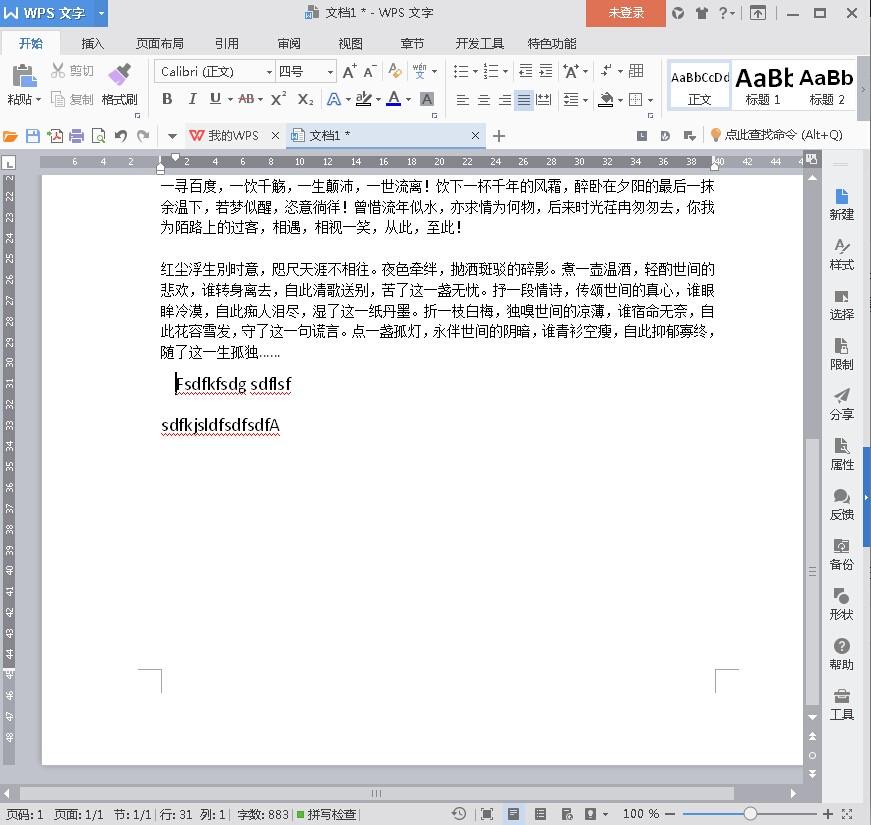Decrease indent using the ribbon icon

click(525, 71)
